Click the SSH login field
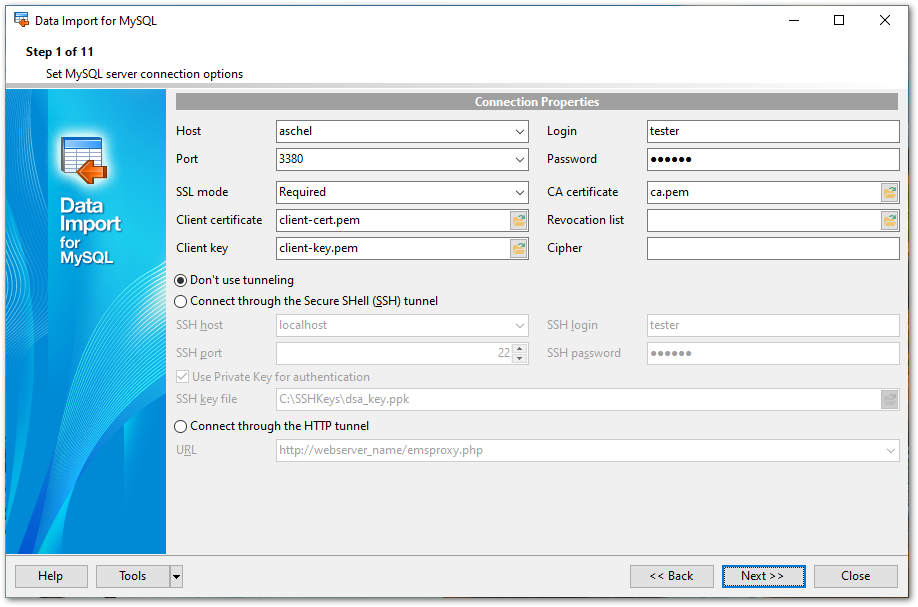The width and height of the screenshot is (918, 607). [773, 326]
